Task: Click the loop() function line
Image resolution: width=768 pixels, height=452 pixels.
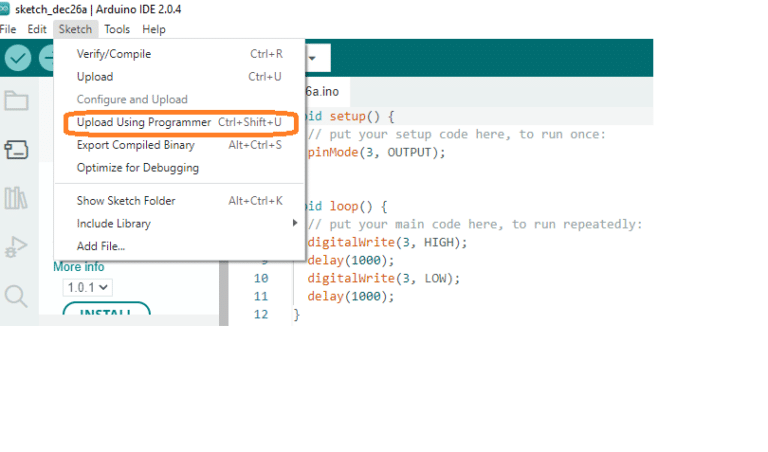Action: click(x=346, y=206)
